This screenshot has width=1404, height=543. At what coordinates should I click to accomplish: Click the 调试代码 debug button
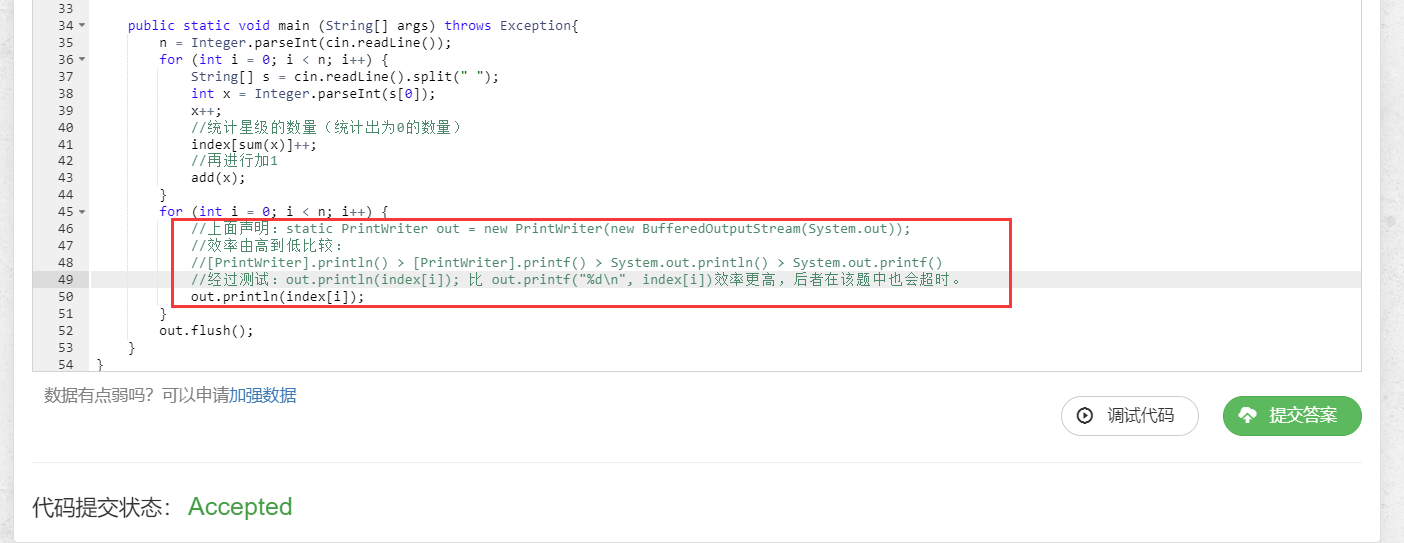[1130, 416]
